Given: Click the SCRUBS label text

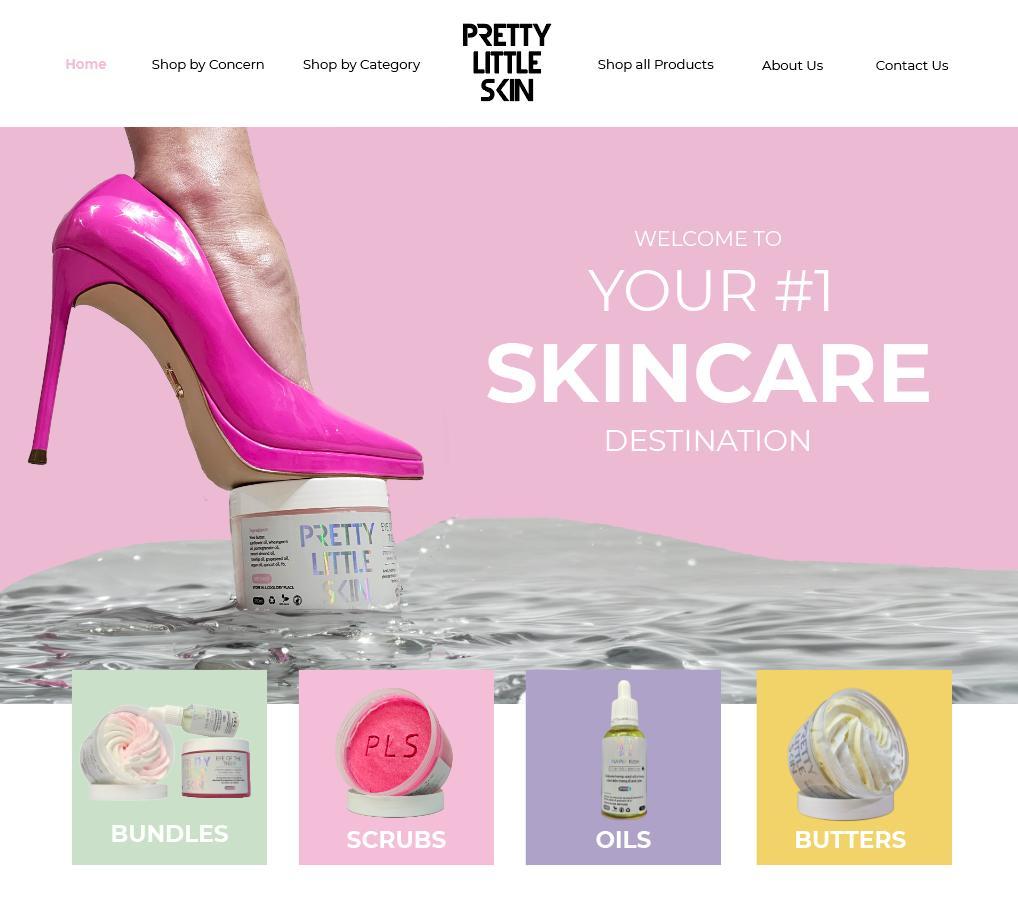Looking at the screenshot, I should [x=396, y=839].
